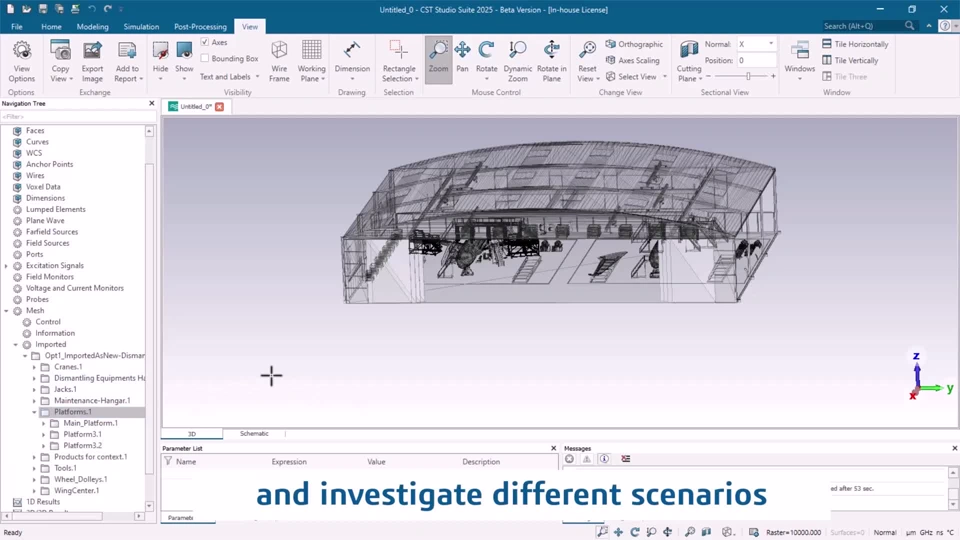
Task: Switch to Orthographic view
Action: tap(634, 44)
